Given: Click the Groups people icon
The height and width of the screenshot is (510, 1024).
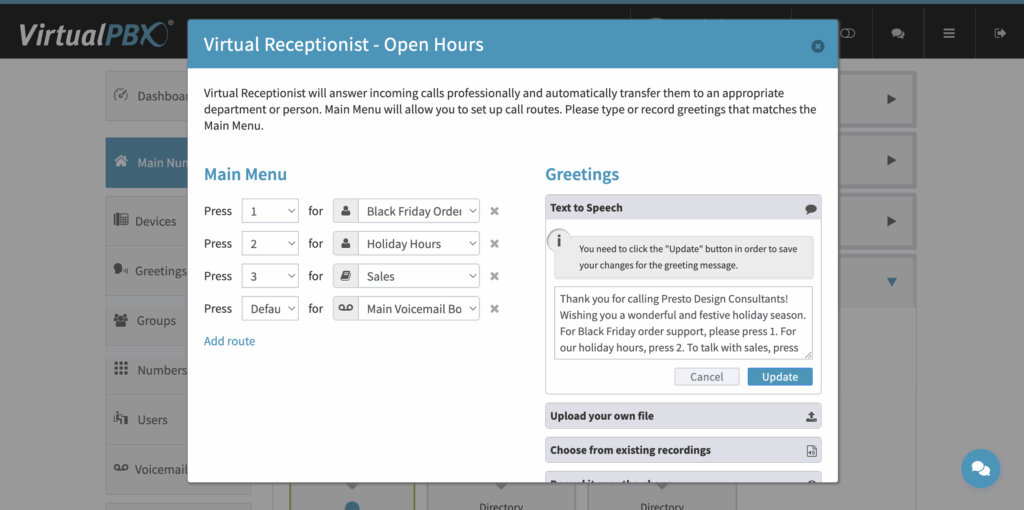Looking at the screenshot, I should click(x=121, y=320).
